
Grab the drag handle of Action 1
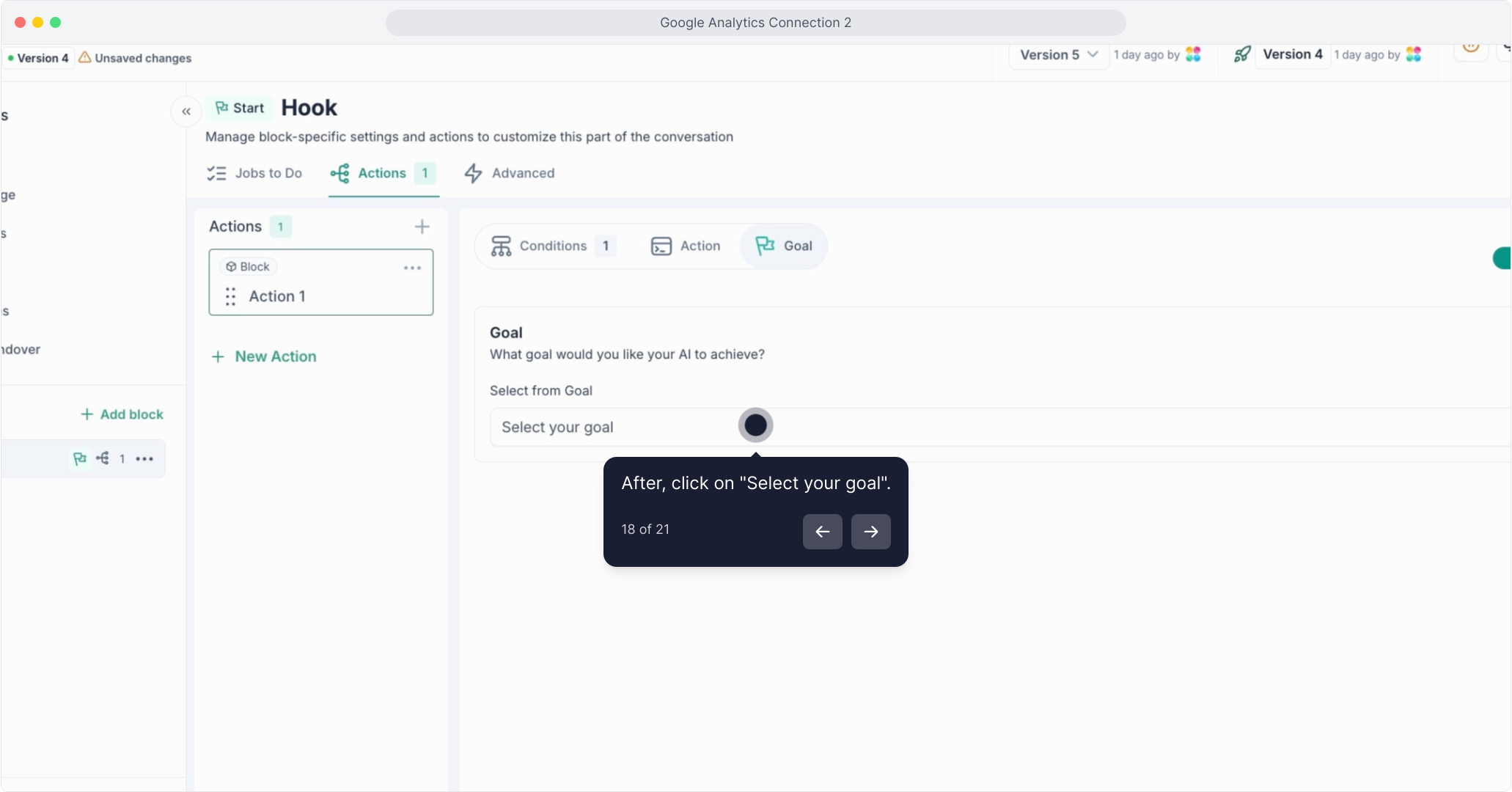230,296
